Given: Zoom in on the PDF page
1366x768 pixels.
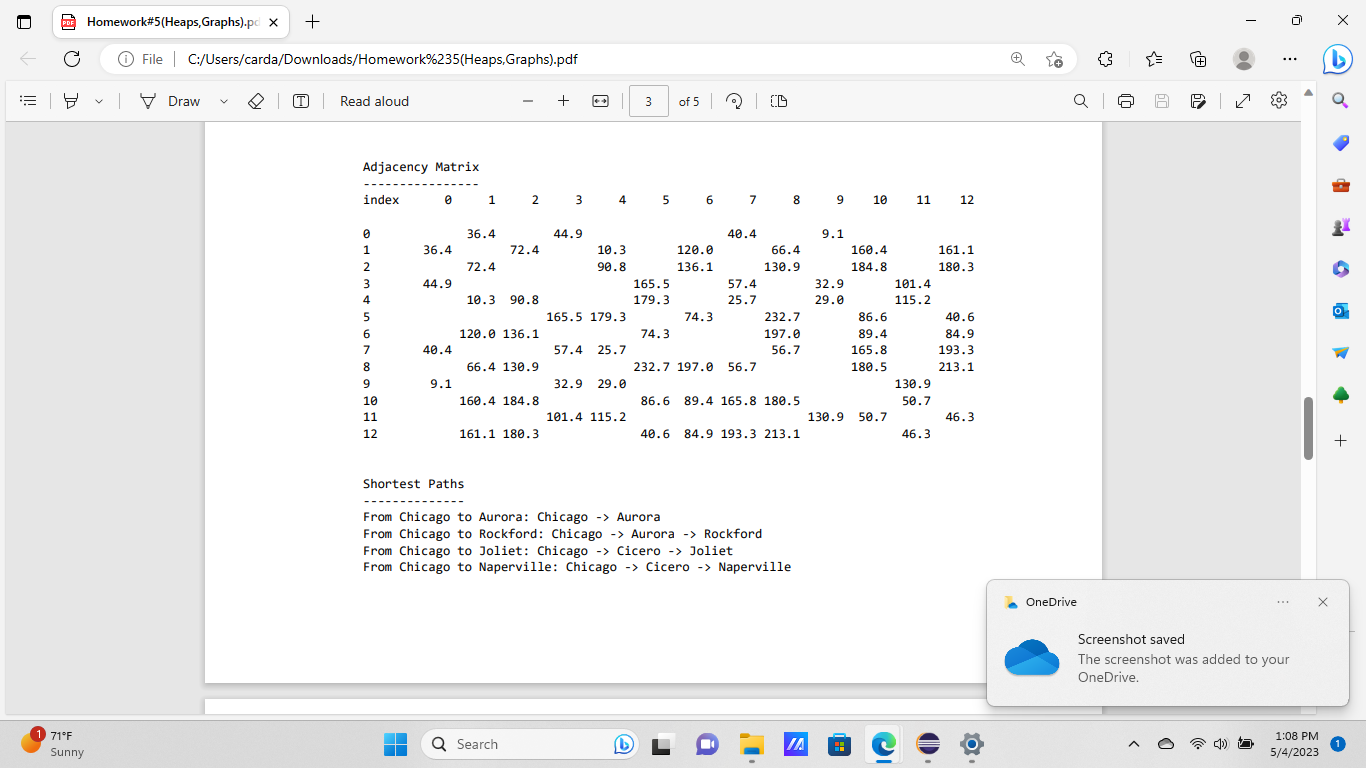Looking at the screenshot, I should 563,100.
